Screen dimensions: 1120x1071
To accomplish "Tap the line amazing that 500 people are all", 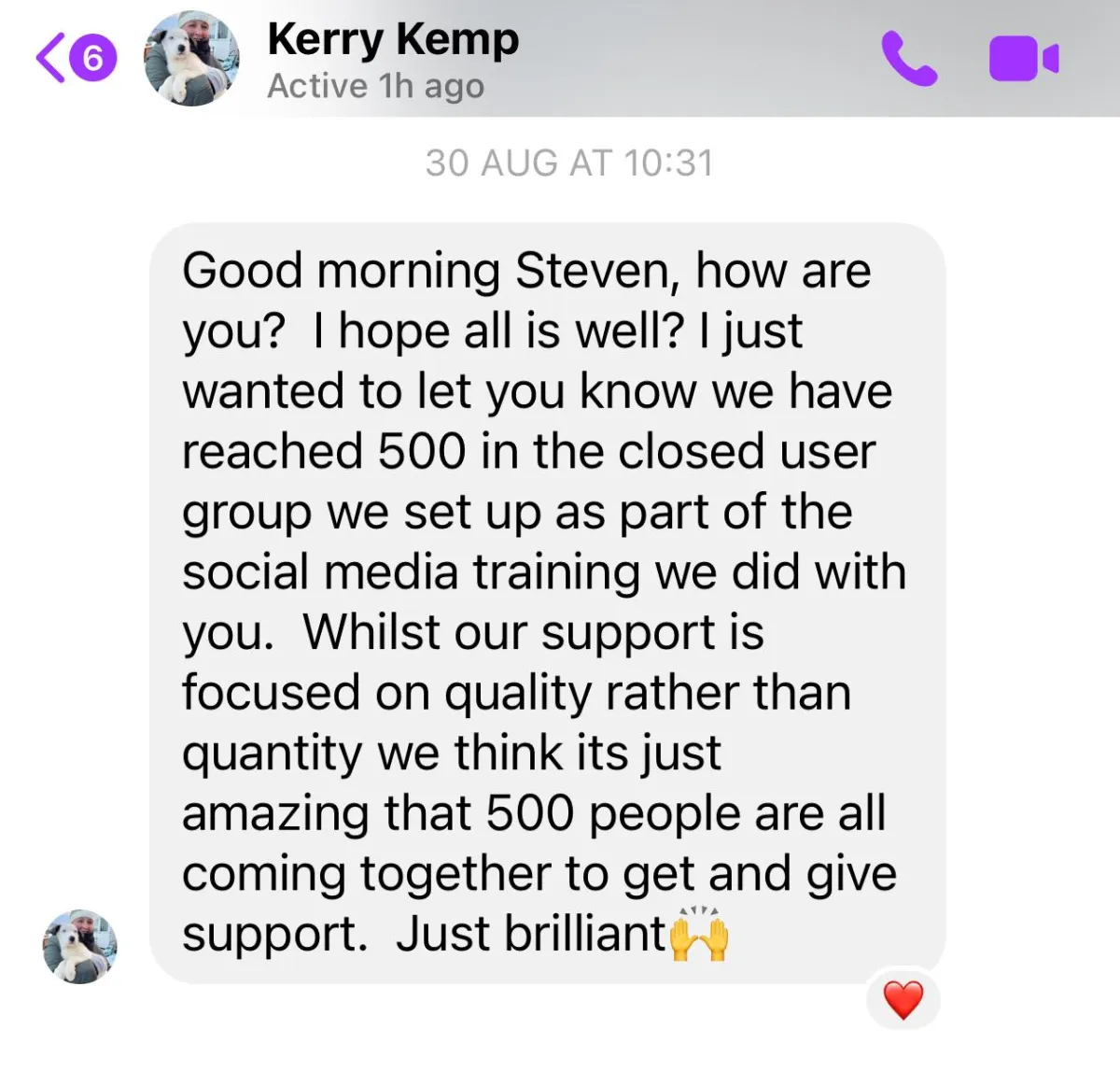I will click(x=534, y=813).
